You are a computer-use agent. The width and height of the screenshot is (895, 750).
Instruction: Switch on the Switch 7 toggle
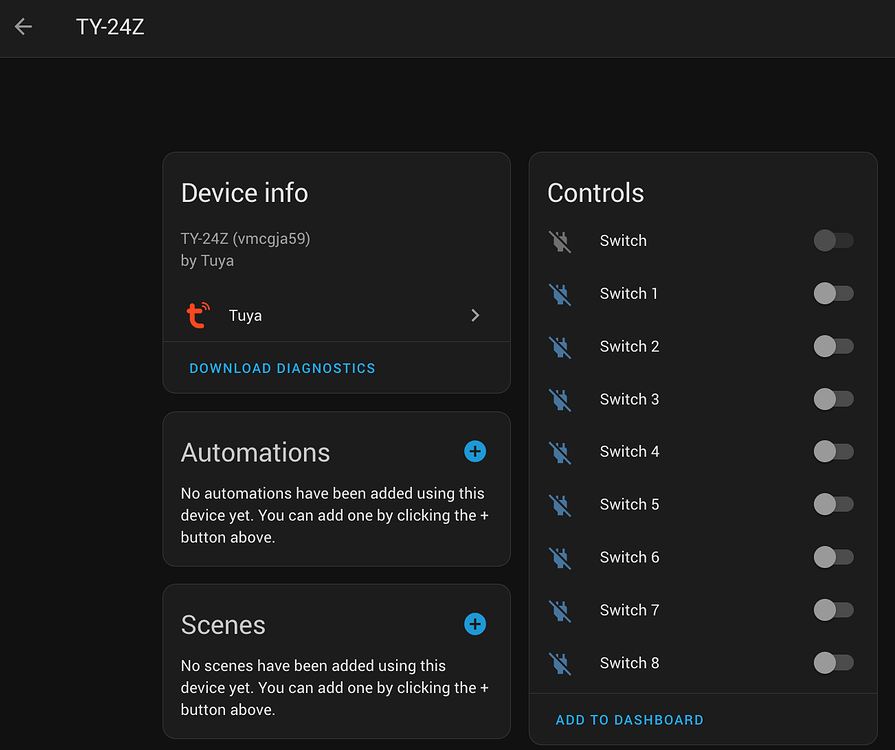(x=833, y=610)
